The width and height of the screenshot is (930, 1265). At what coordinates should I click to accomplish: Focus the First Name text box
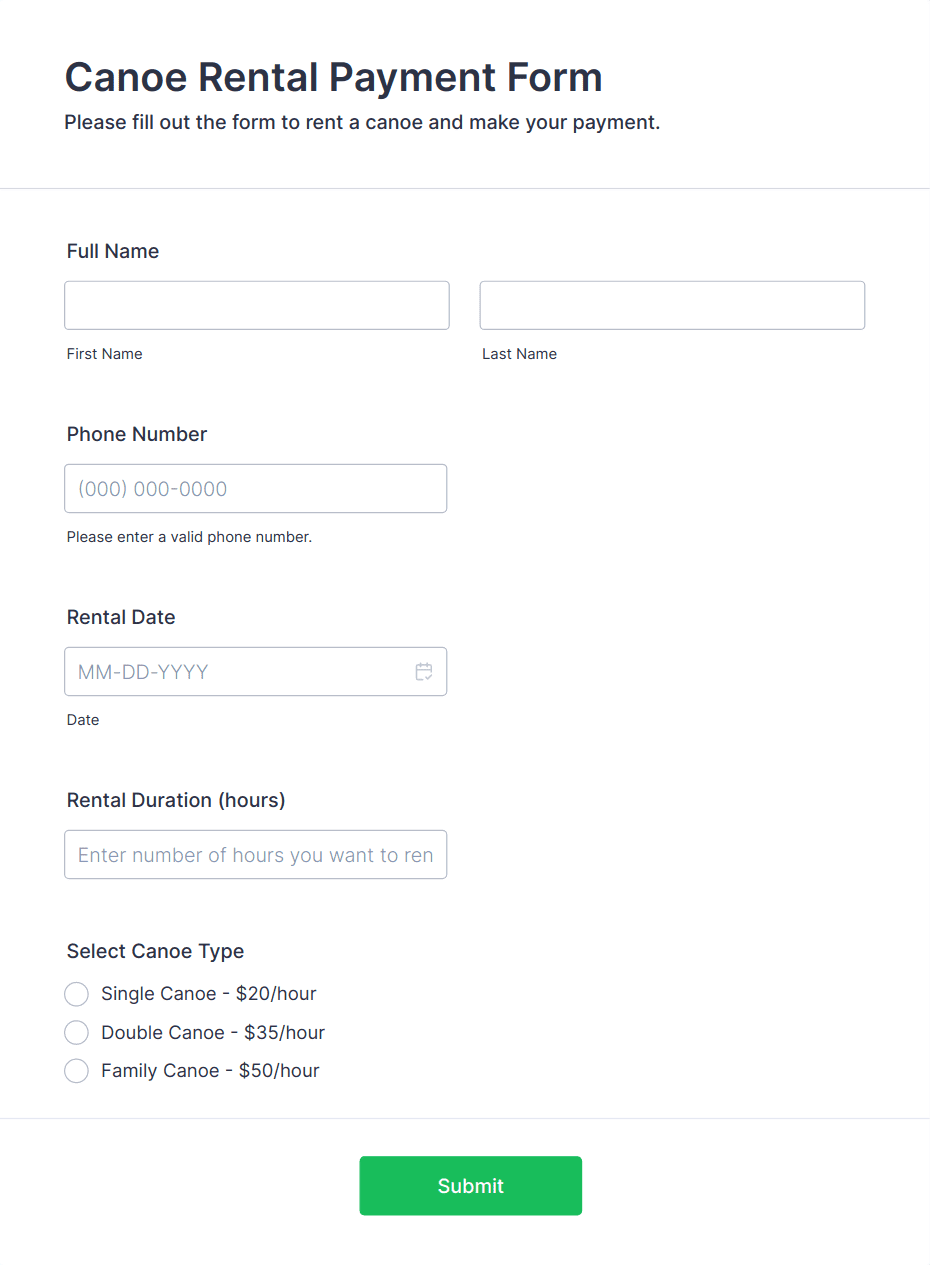point(257,305)
